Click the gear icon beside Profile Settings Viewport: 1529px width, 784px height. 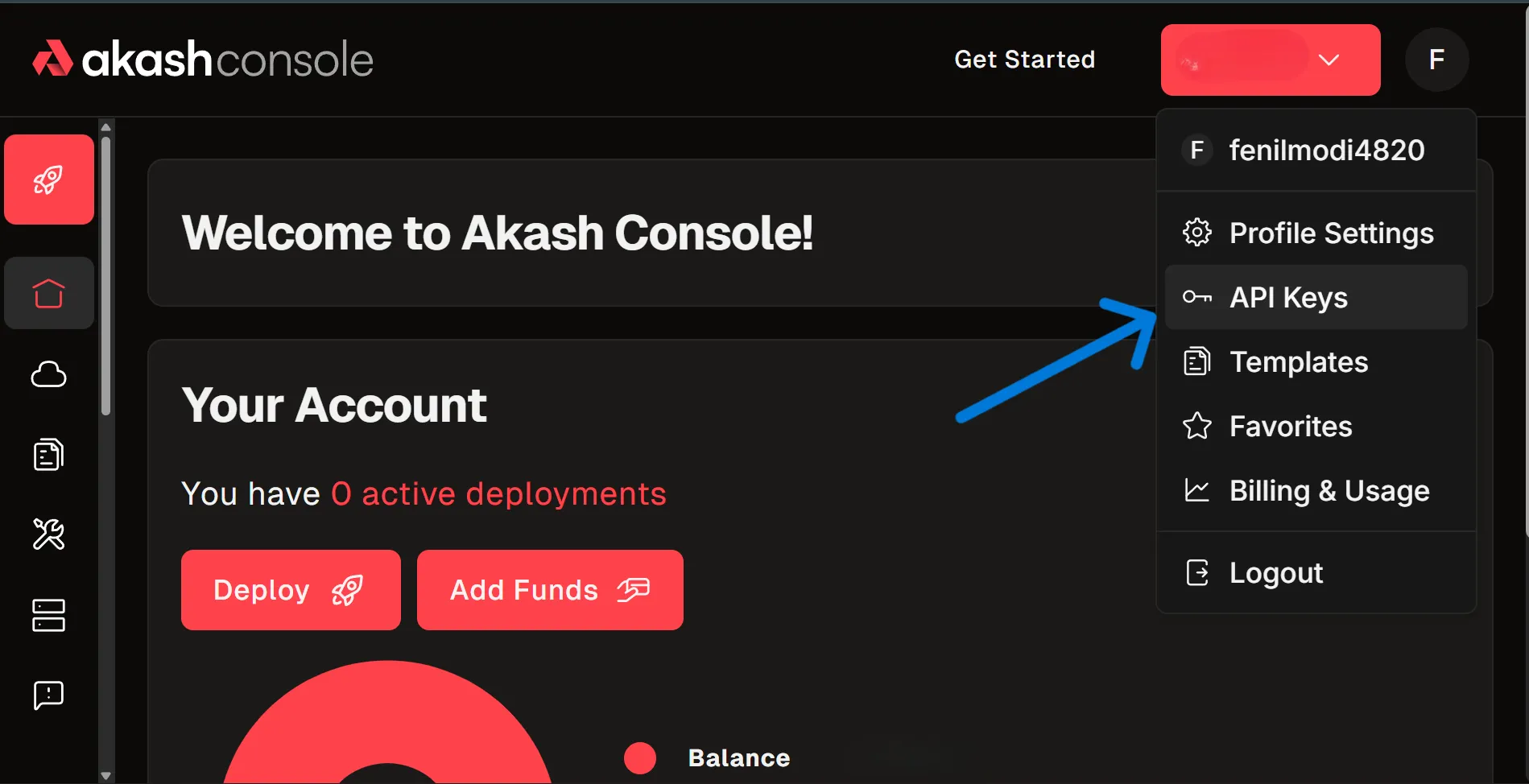(x=1197, y=233)
